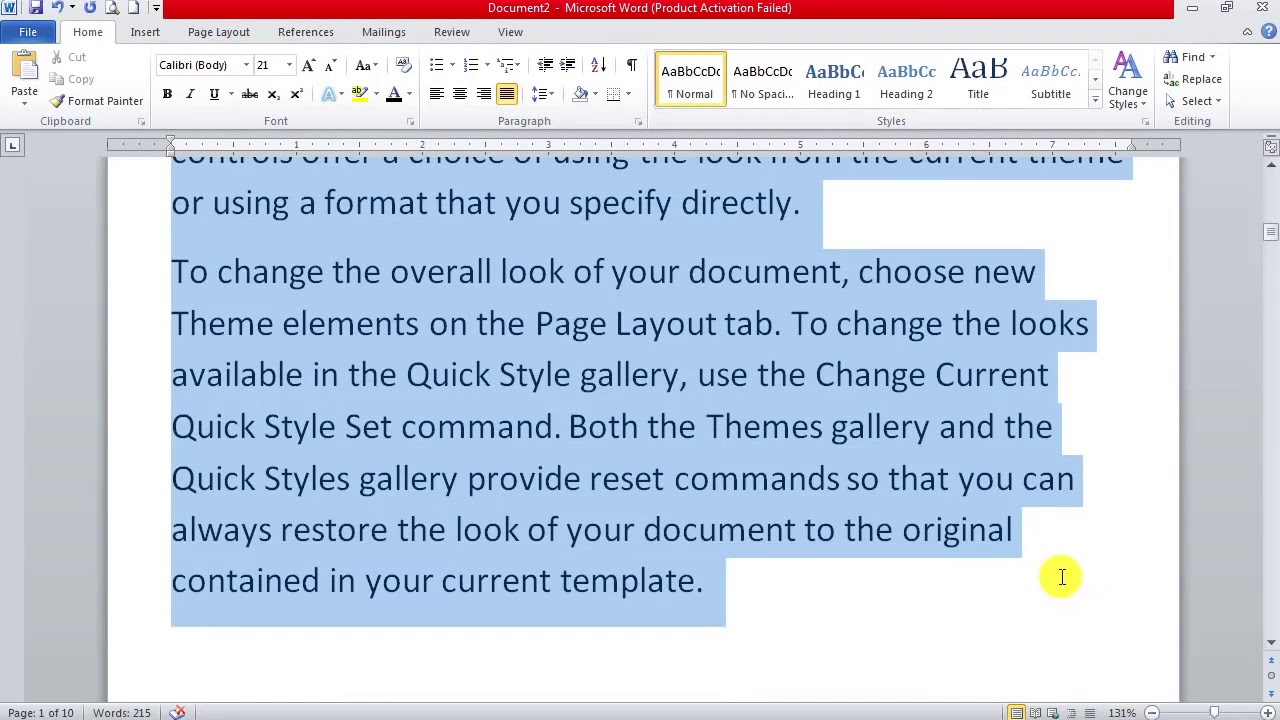Switch to Draft view in status bar
The height and width of the screenshot is (720, 1280).
click(x=1089, y=713)
